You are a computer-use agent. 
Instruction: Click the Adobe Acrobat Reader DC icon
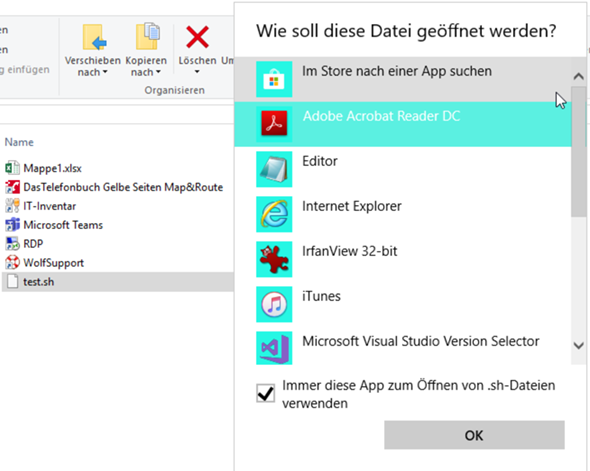coord(274,124)
